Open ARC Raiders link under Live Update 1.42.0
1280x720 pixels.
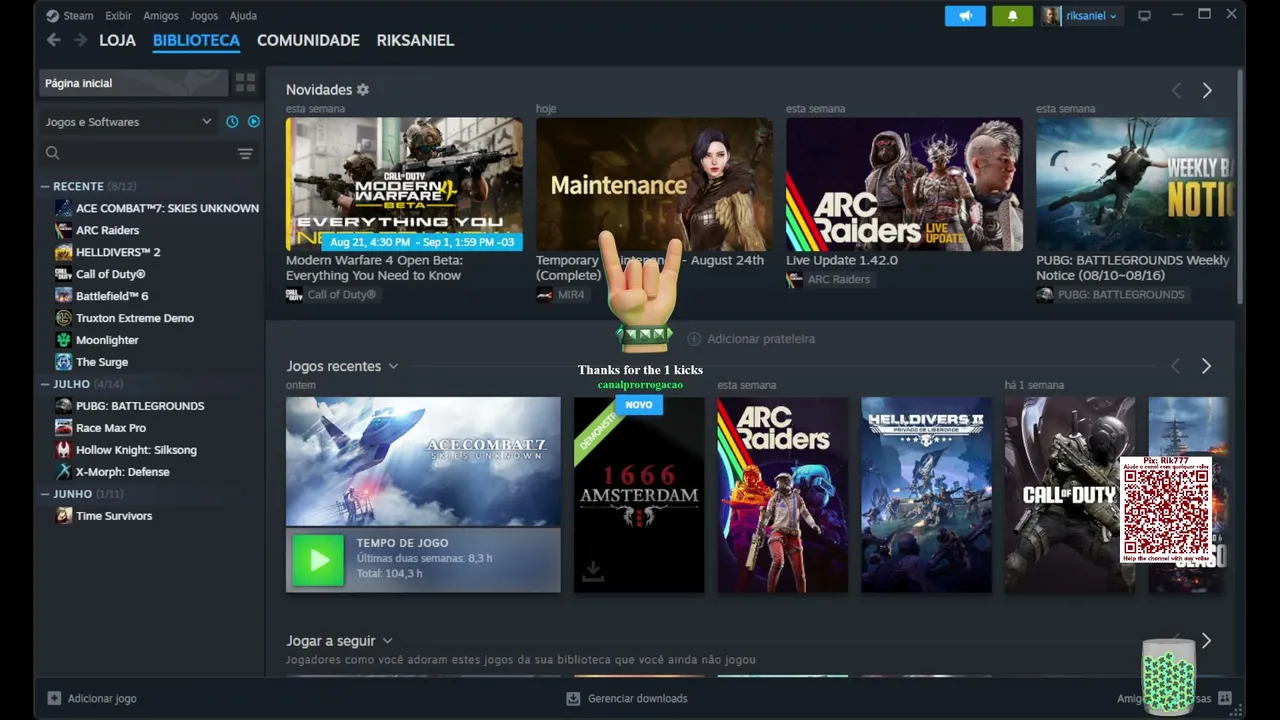tap(828, 279)
